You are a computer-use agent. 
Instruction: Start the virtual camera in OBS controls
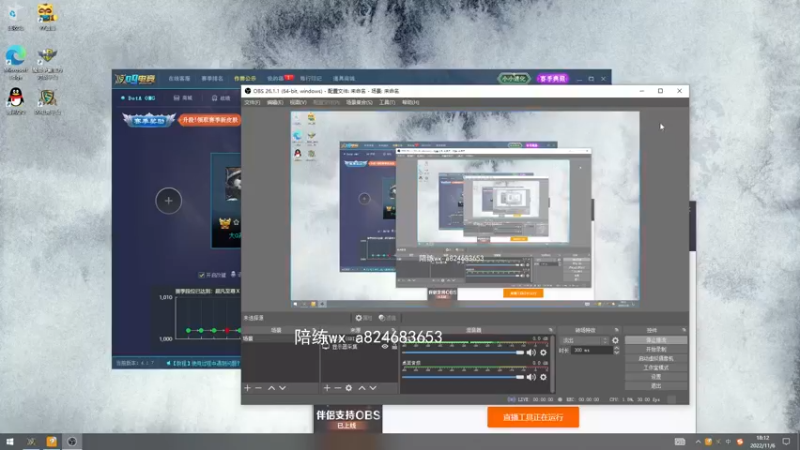coord(656,359)
